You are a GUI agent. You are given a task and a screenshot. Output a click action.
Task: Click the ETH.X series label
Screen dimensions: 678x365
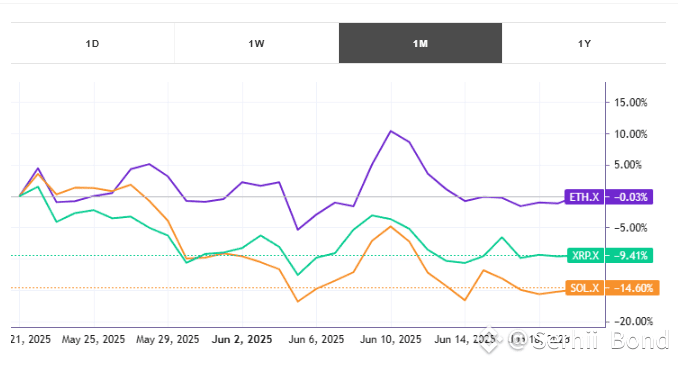pos(584,197)
